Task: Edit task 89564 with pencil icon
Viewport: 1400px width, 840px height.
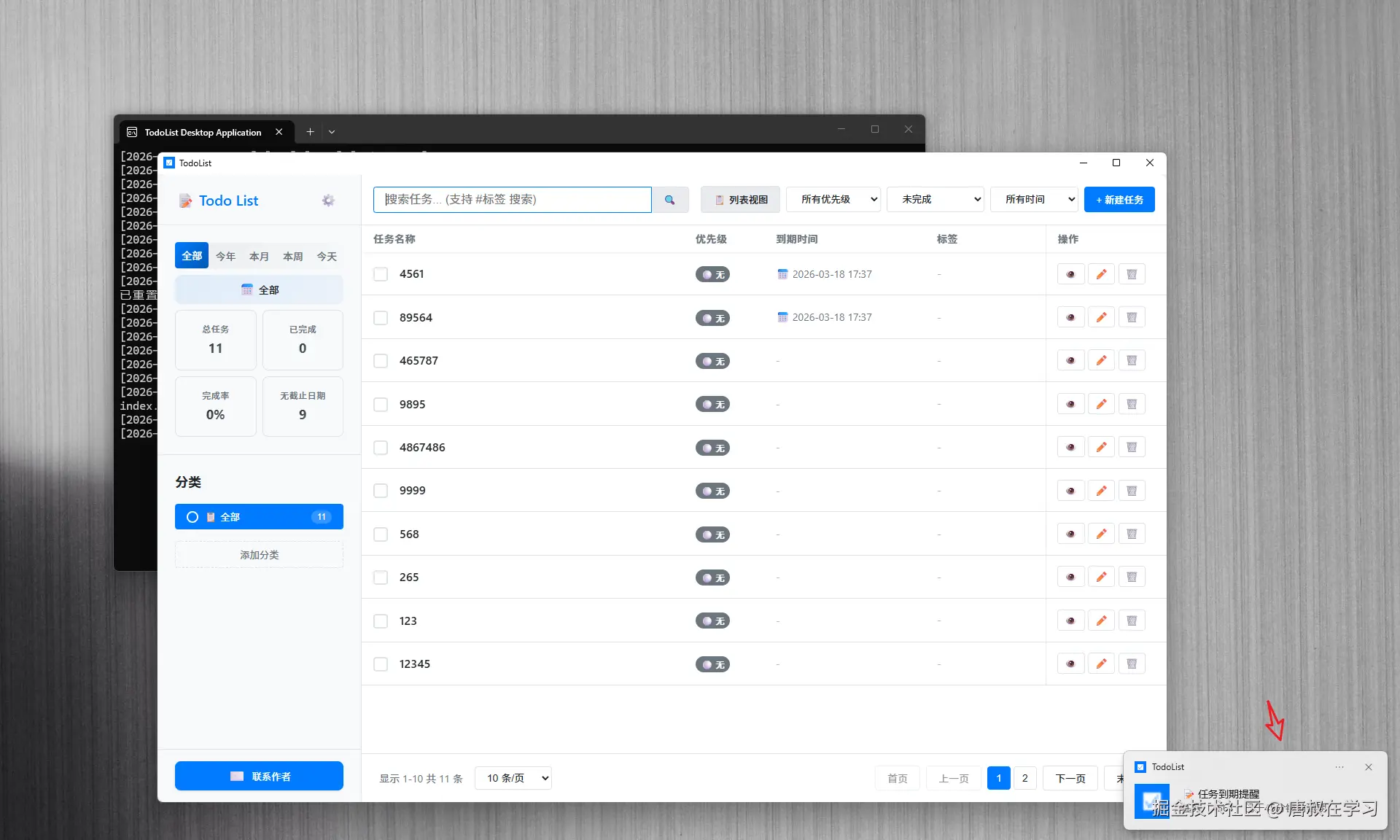Action: click(x=1101, y=317)
